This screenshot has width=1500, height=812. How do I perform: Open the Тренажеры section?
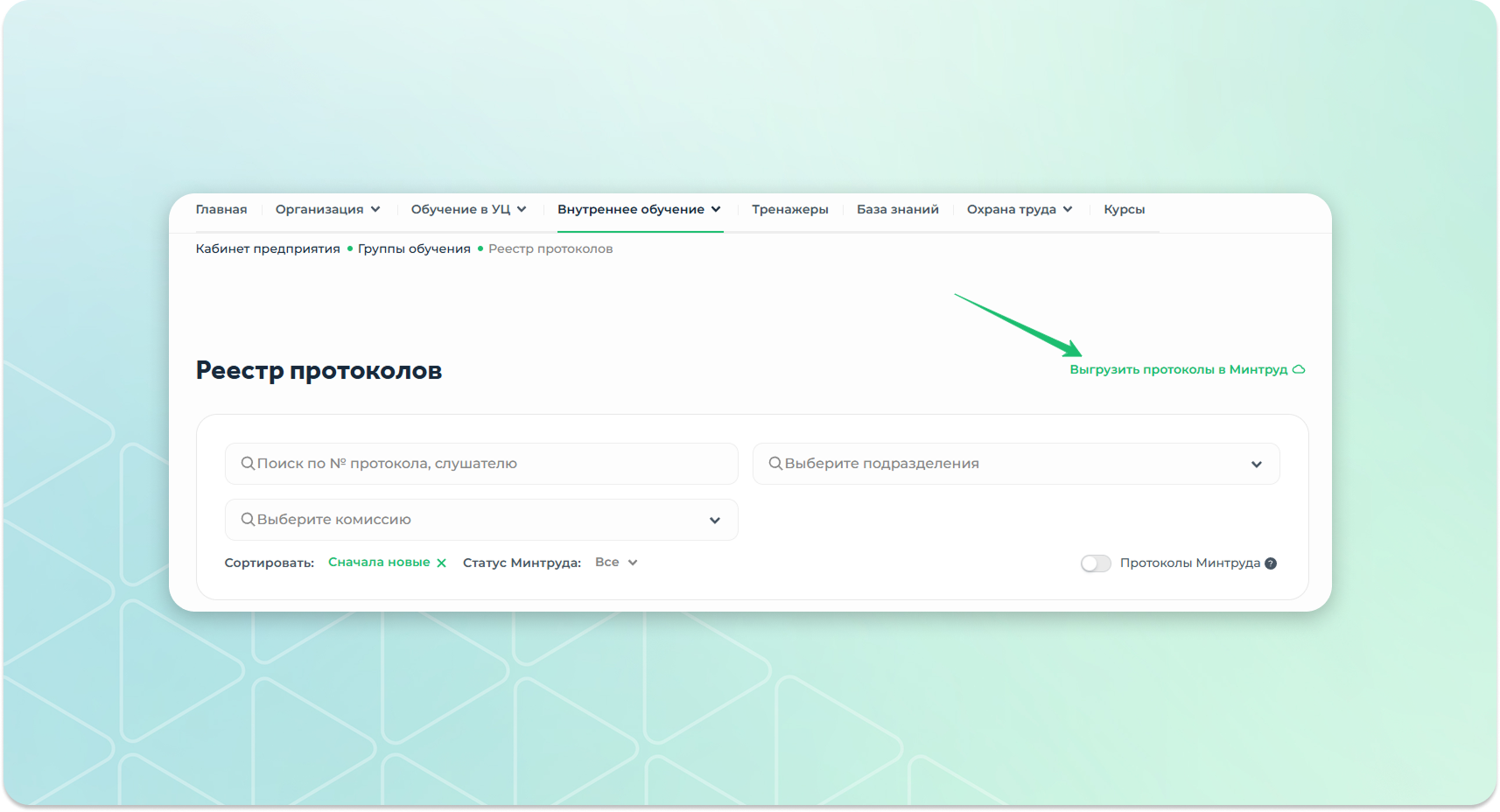pos(789,209)
